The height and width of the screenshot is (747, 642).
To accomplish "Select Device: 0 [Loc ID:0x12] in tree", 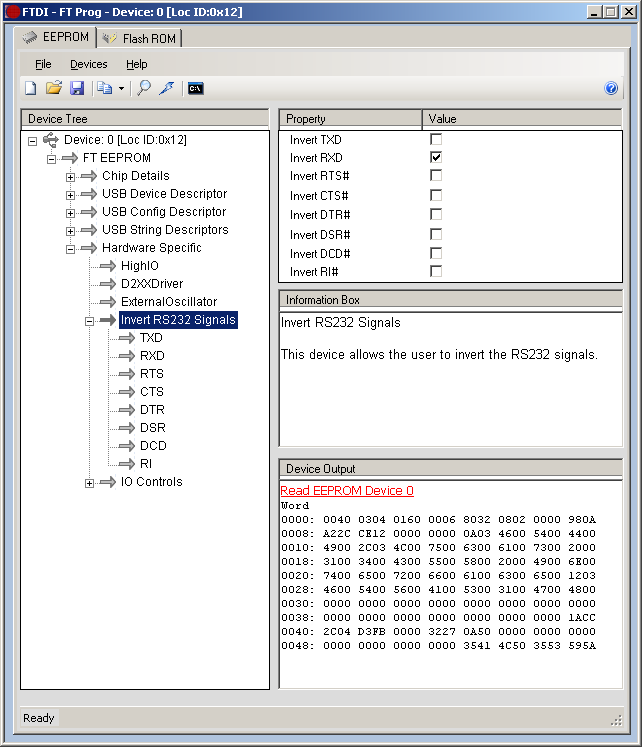I will pos(125,140).
